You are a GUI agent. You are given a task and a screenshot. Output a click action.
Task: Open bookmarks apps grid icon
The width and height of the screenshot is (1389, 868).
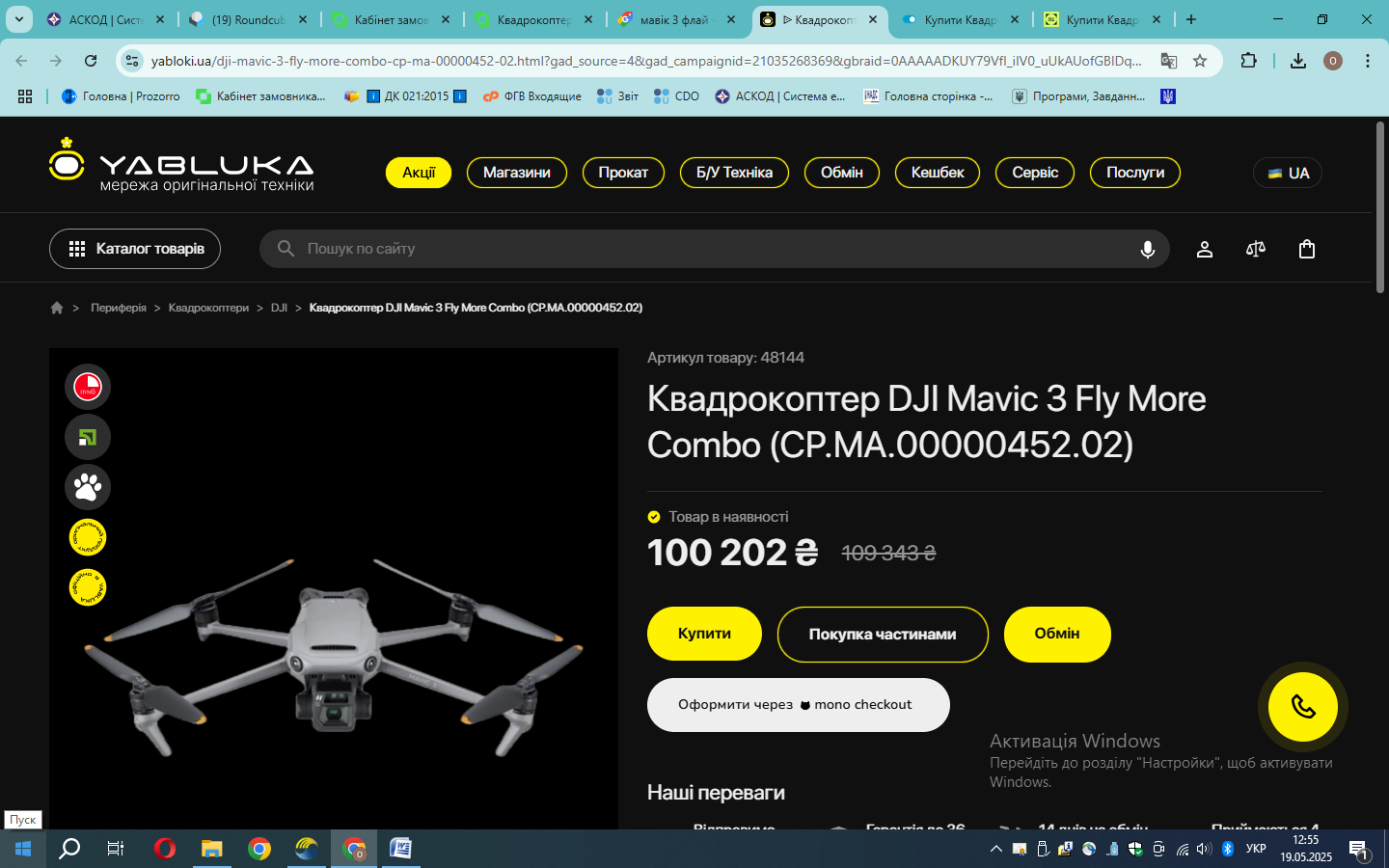[x=25, y=96]
